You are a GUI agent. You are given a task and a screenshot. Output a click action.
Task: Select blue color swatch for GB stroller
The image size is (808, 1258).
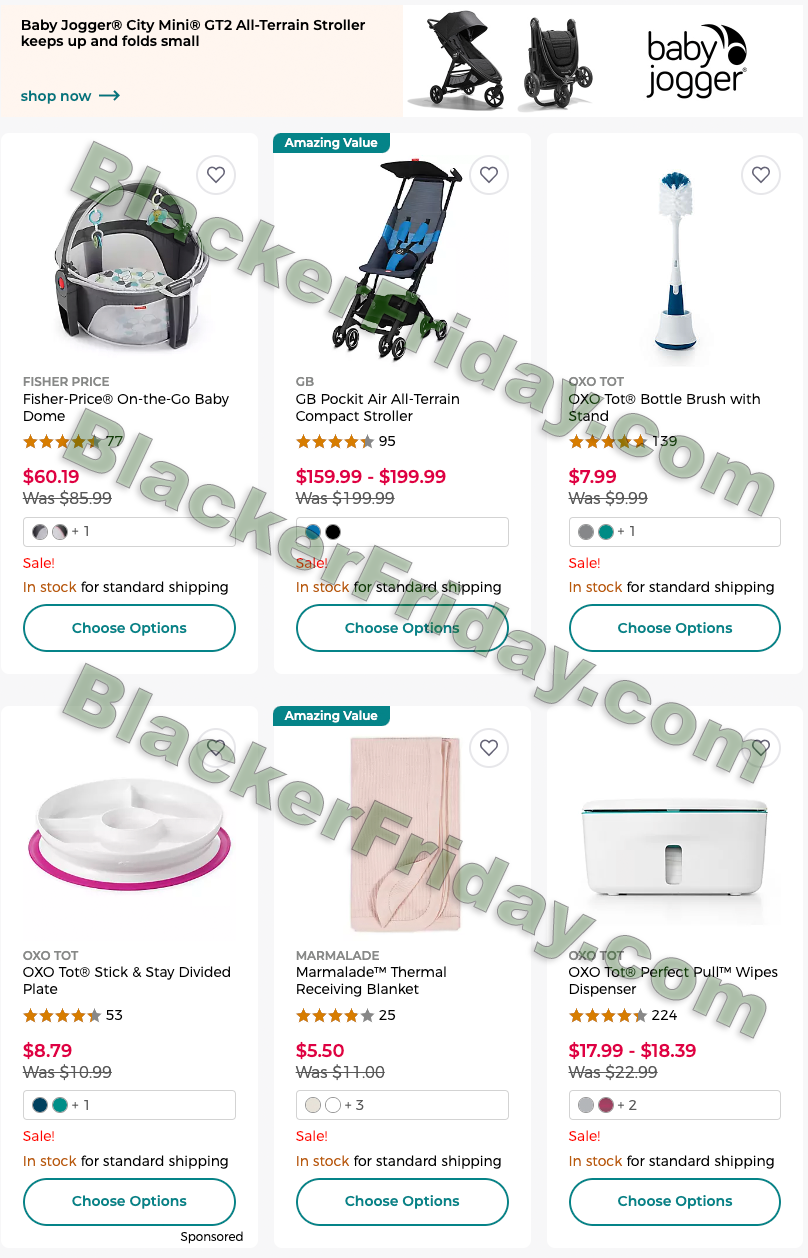313,532
